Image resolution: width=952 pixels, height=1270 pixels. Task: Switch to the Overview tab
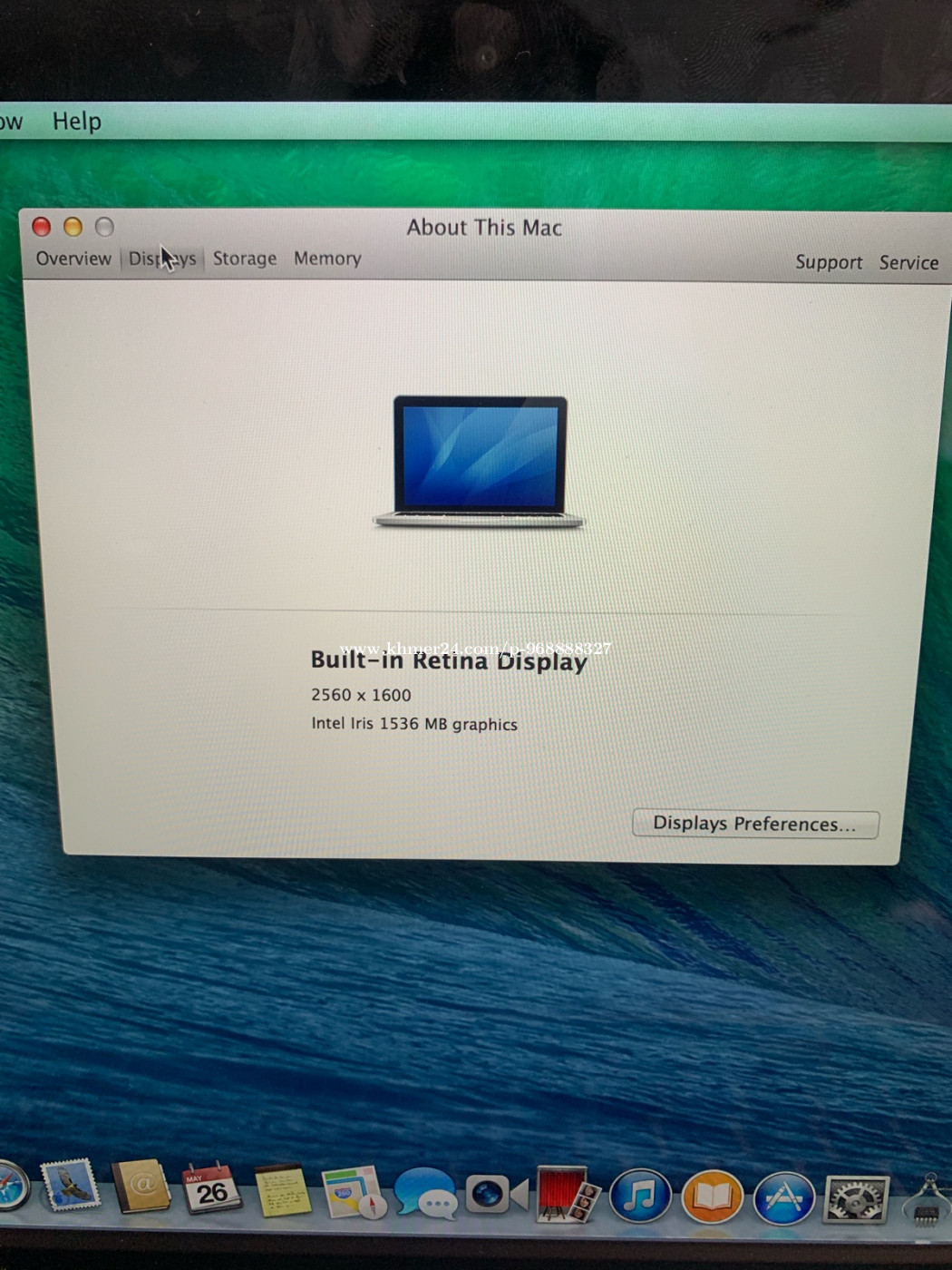73,259
